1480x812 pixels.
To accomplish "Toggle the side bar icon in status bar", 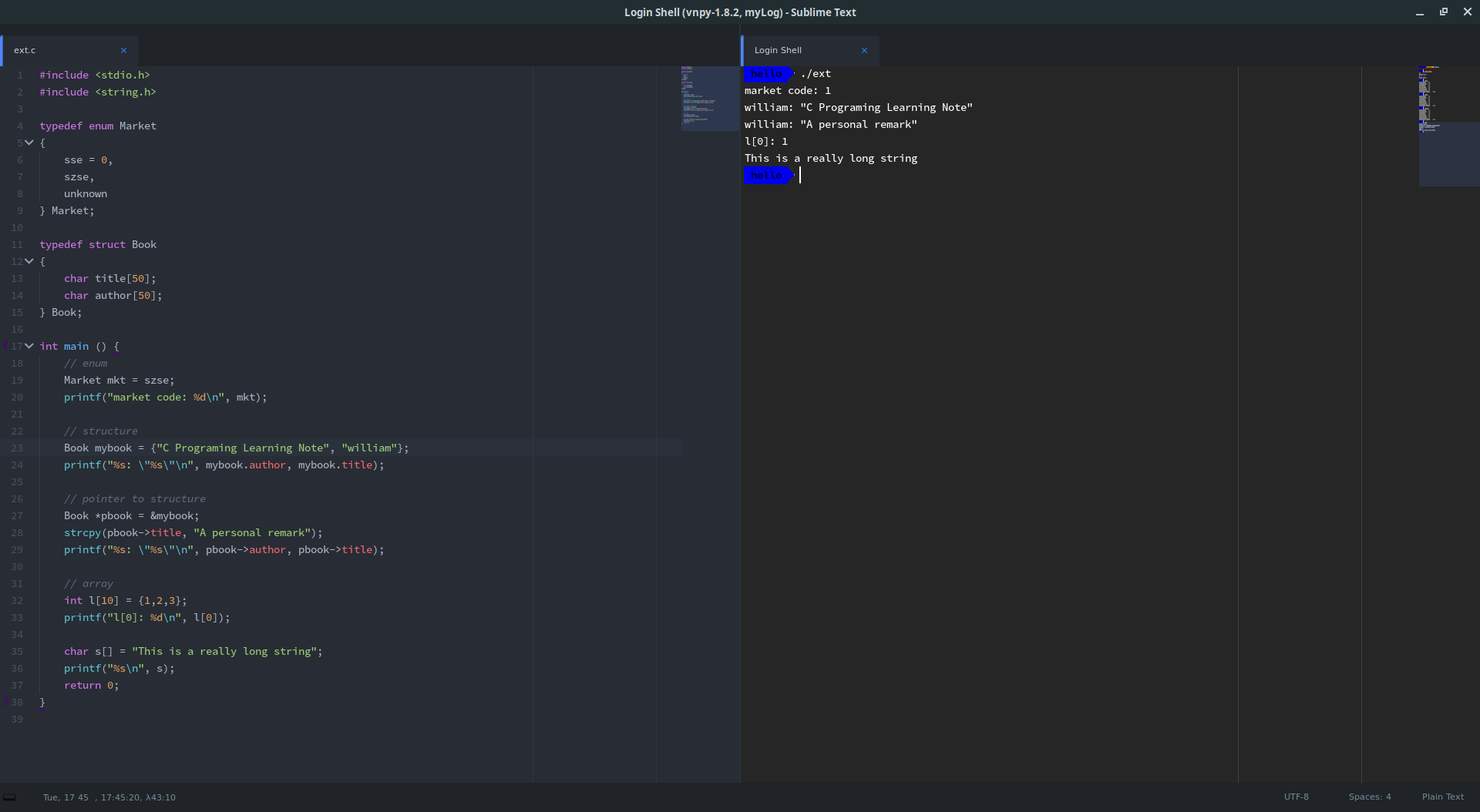I will (x=9, y=797).
